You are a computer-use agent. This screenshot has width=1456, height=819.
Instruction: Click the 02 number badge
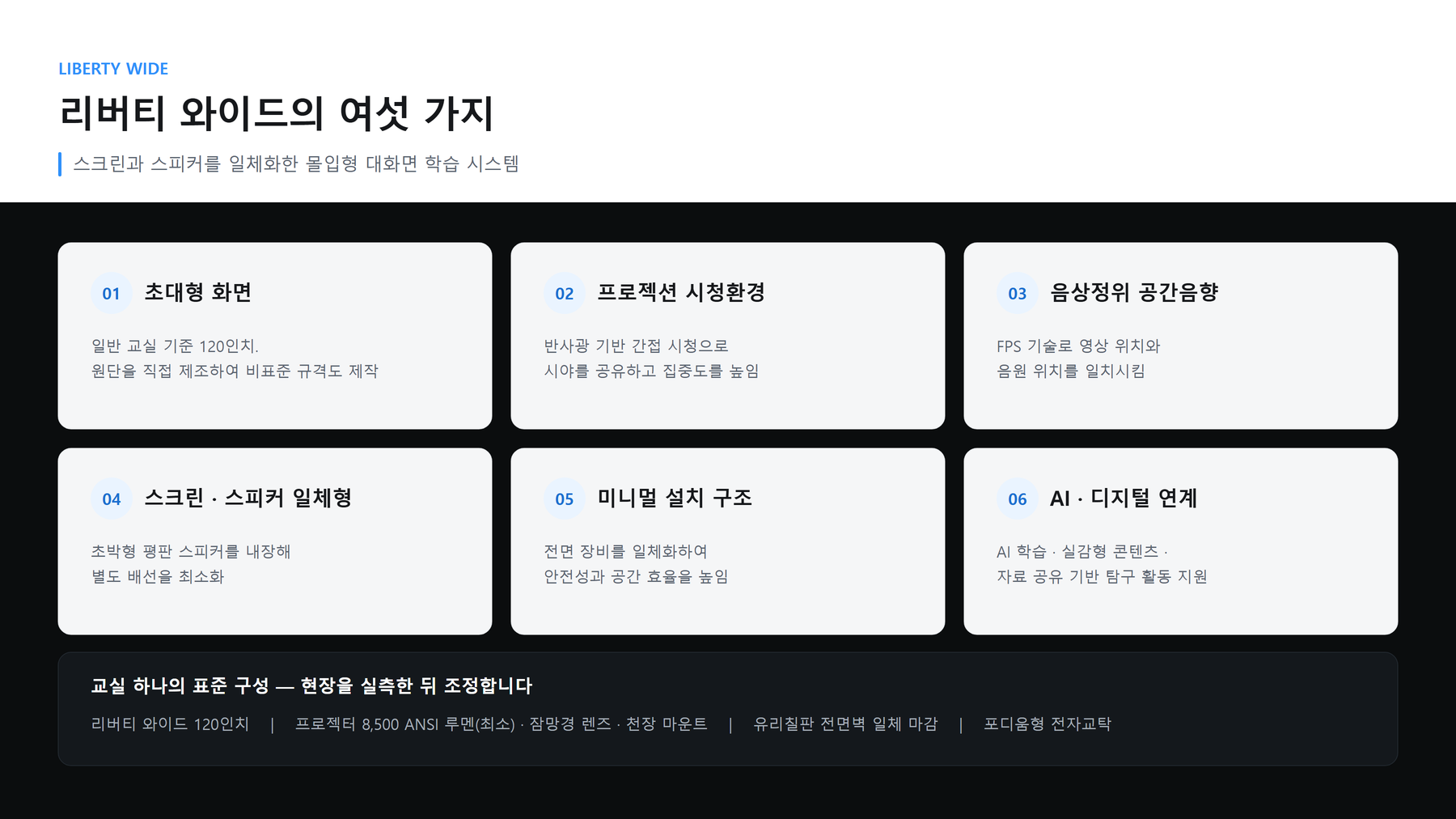click(x=565, y=293)
